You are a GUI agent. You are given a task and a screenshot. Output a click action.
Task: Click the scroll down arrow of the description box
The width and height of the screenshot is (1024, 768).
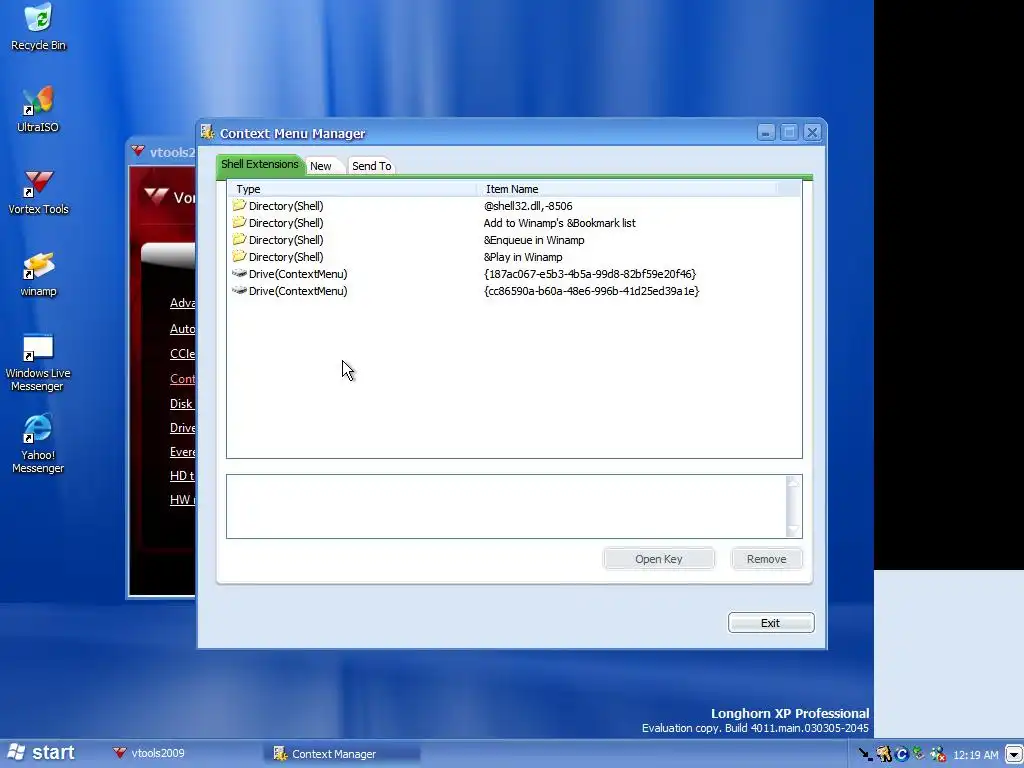793,530
